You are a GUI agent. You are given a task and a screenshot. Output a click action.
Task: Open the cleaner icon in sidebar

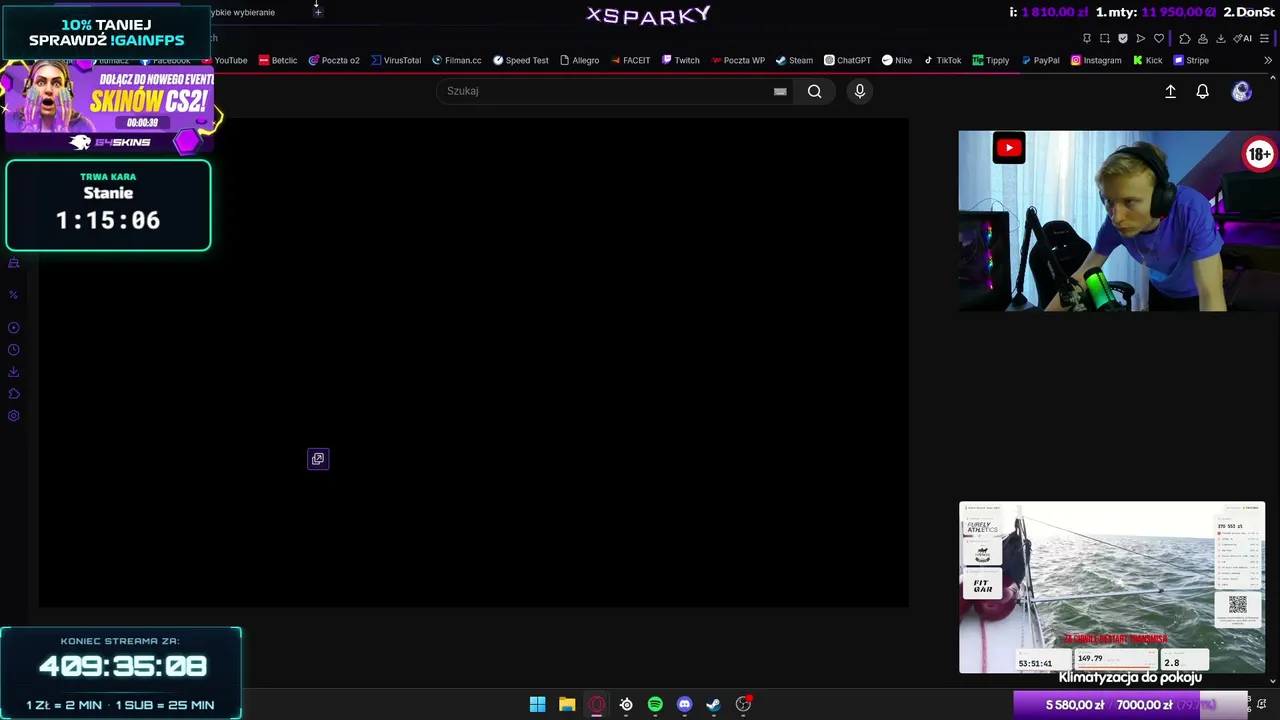point(14,263)
